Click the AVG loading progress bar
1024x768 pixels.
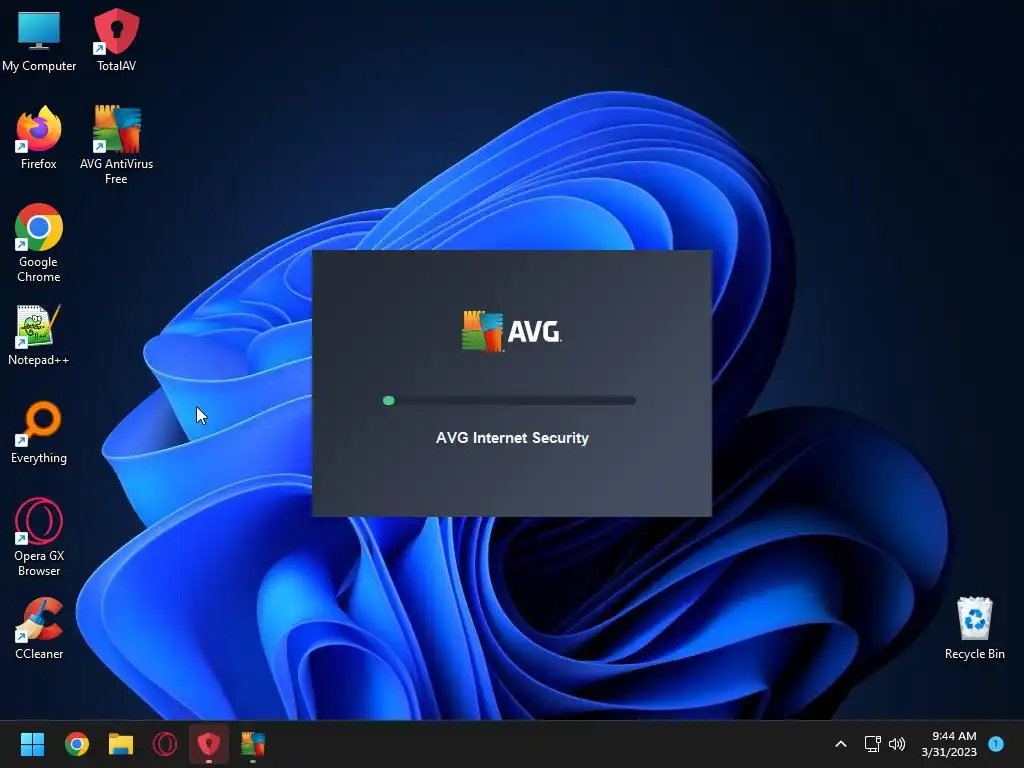(509, 400)
